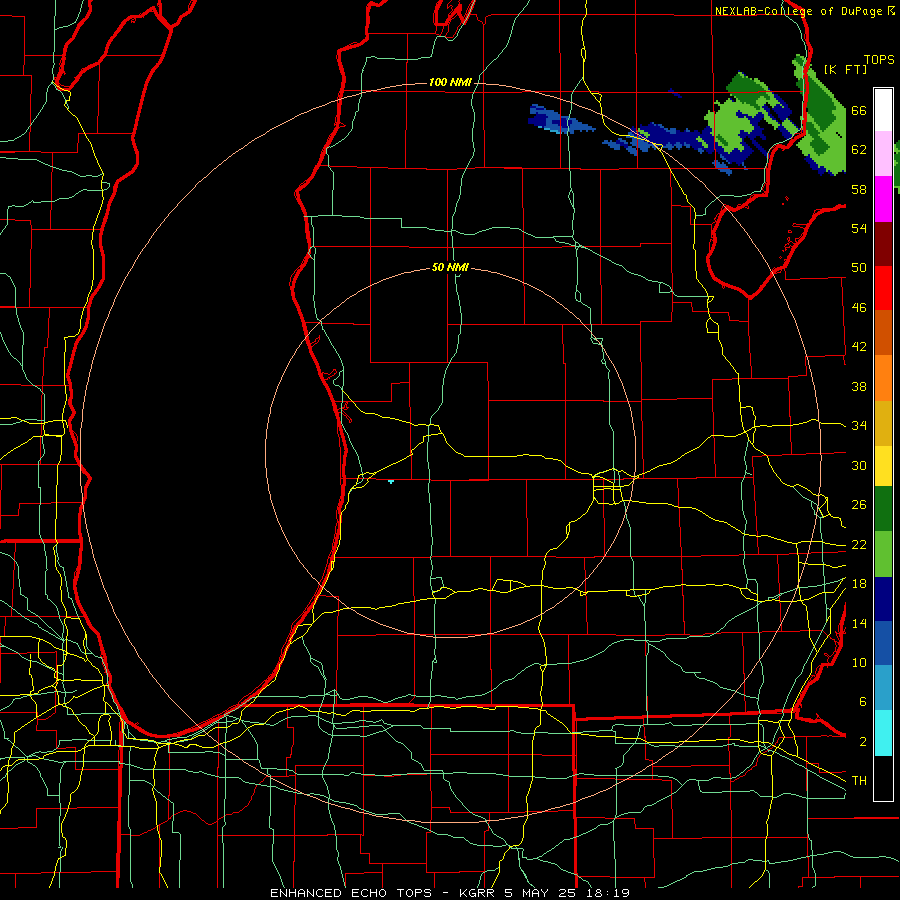Click the 'KGRR' station ID in the caption
The width and height of the screenshot is (900, 900).
pos(478,893)
